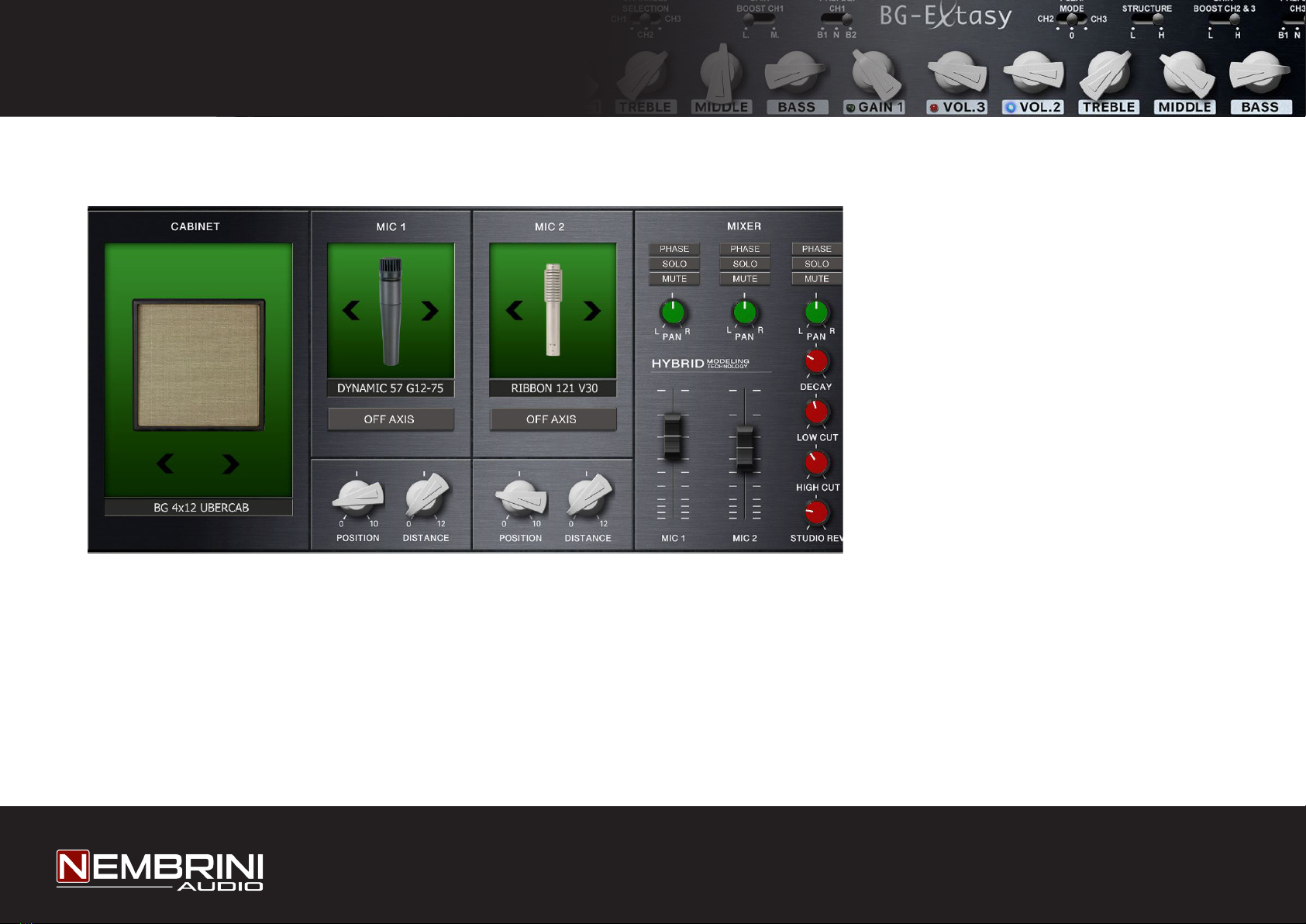The width and height of the screenshot is (1306, 924).
Task: Click the MIDDLE knob right of VOL.2
Action: [1185, 75]
